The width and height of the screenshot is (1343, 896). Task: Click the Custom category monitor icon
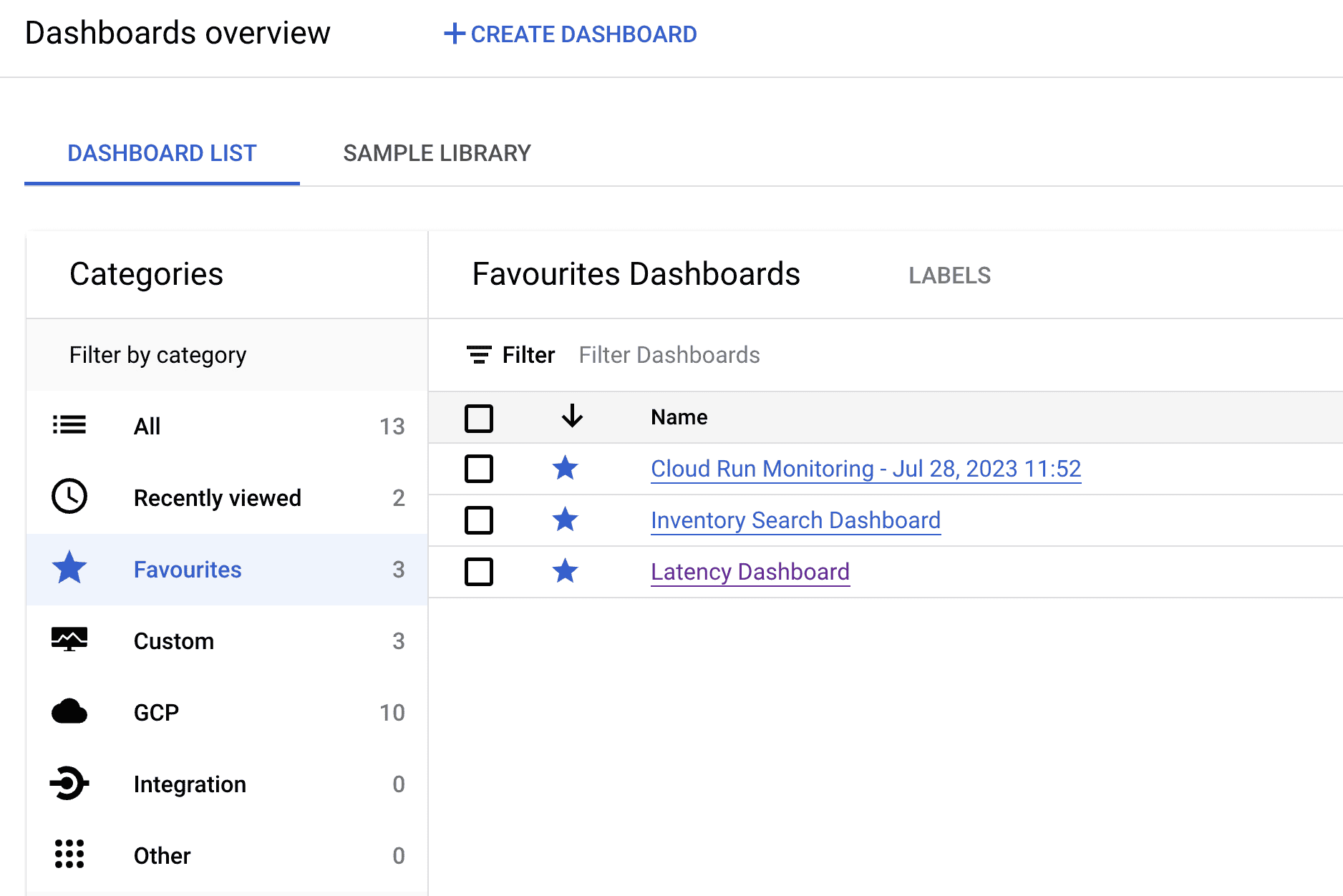coord(69,639)
